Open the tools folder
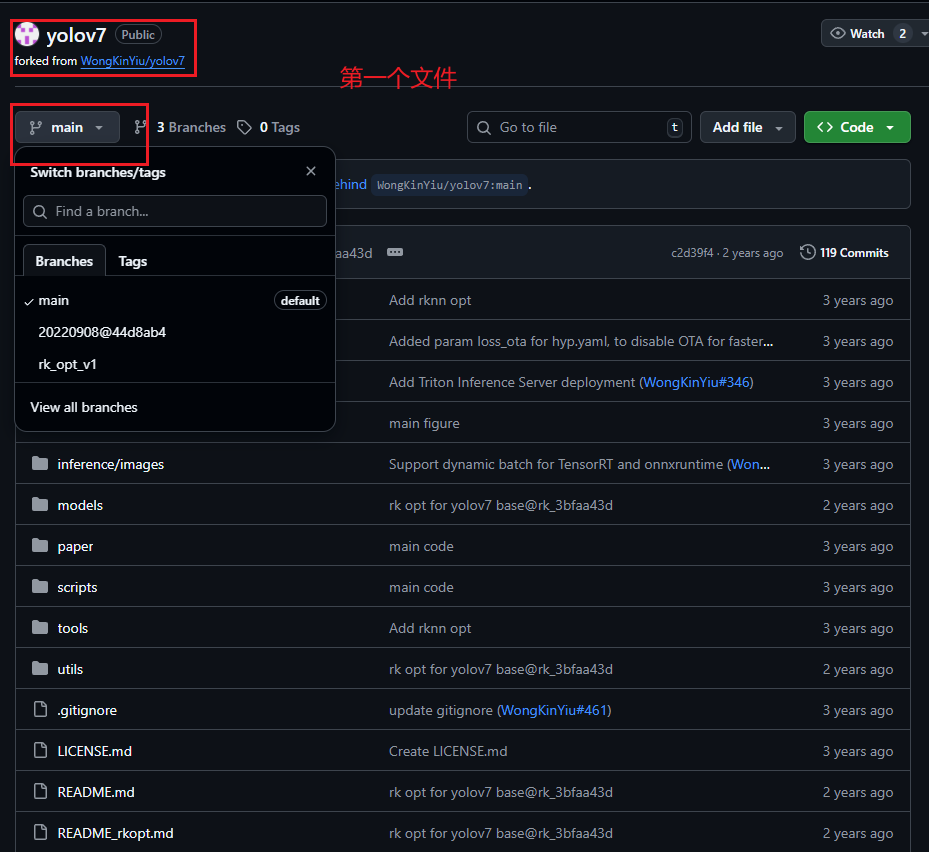This screenshot has width=929, height=852. click(x=72, y=628)
